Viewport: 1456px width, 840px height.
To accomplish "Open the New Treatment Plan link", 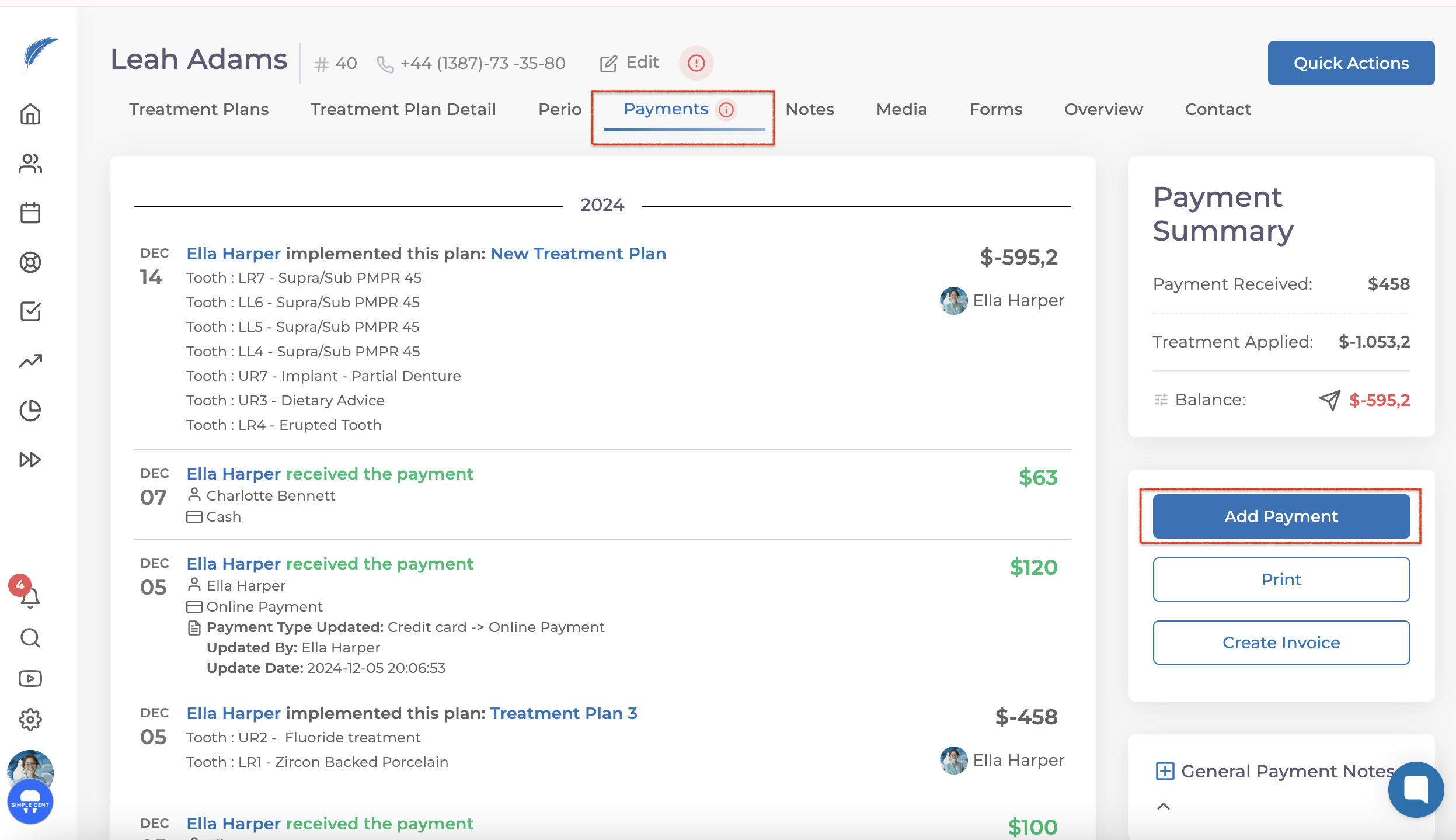I will pyautogui.click(x=578, y=254).
